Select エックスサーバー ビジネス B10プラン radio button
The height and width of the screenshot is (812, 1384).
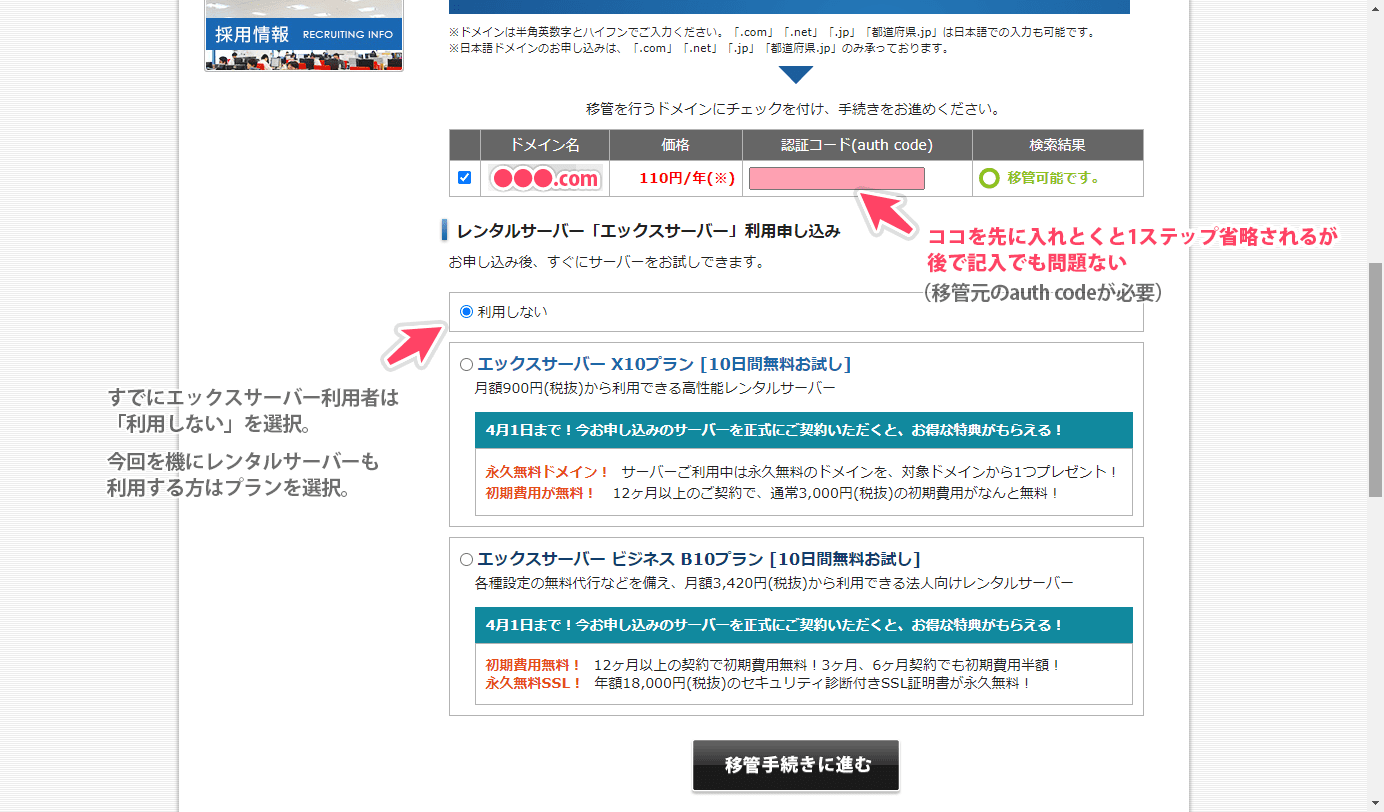466,560
